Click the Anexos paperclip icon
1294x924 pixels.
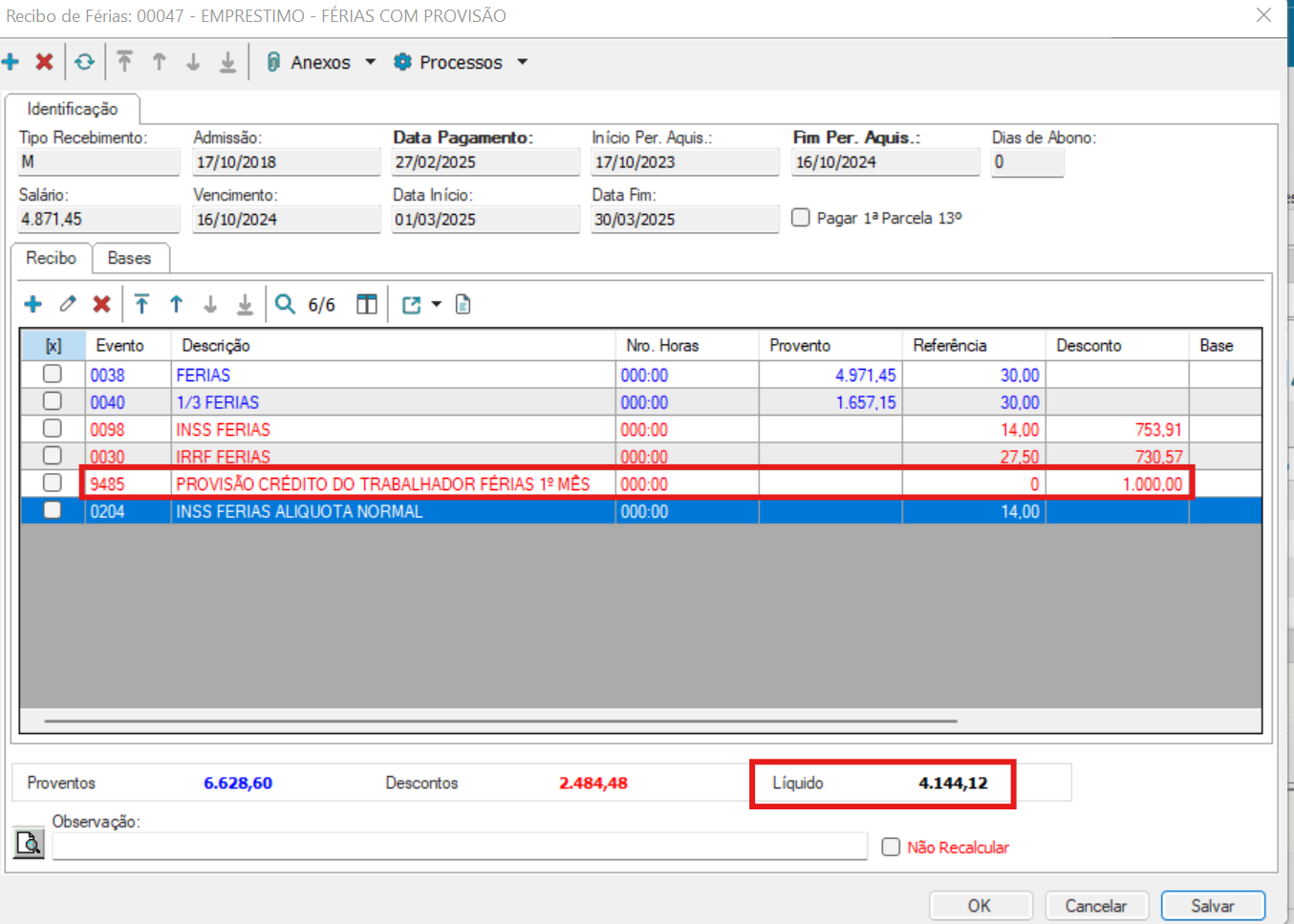pos(272,62)
